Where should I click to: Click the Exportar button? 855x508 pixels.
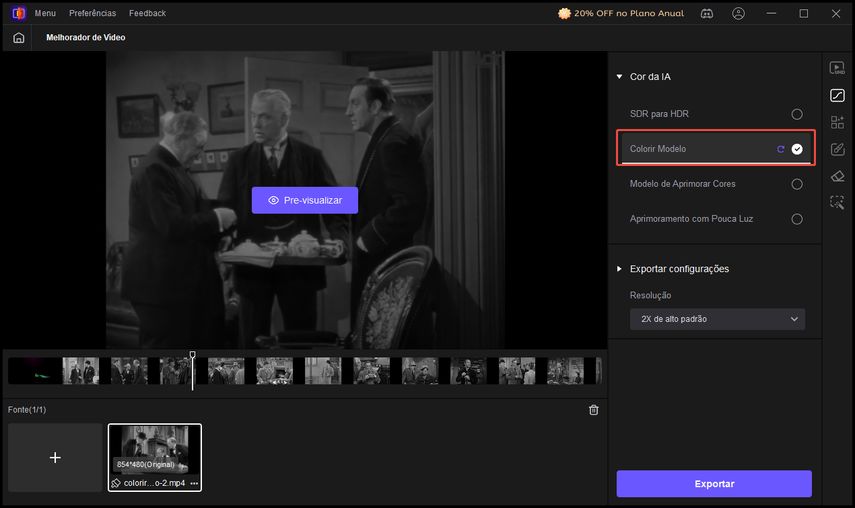point(714,484)
